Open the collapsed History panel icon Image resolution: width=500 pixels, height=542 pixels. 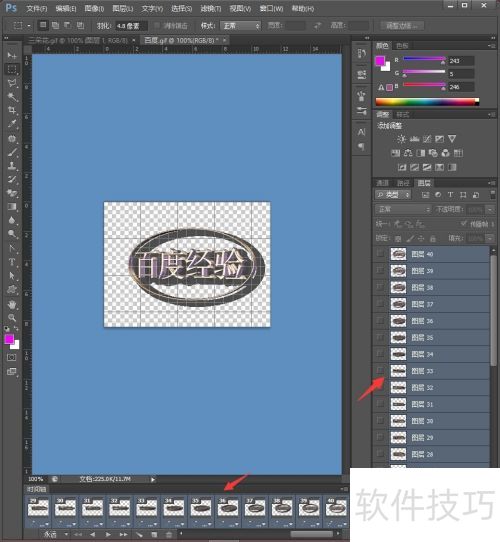pos(361,54)
